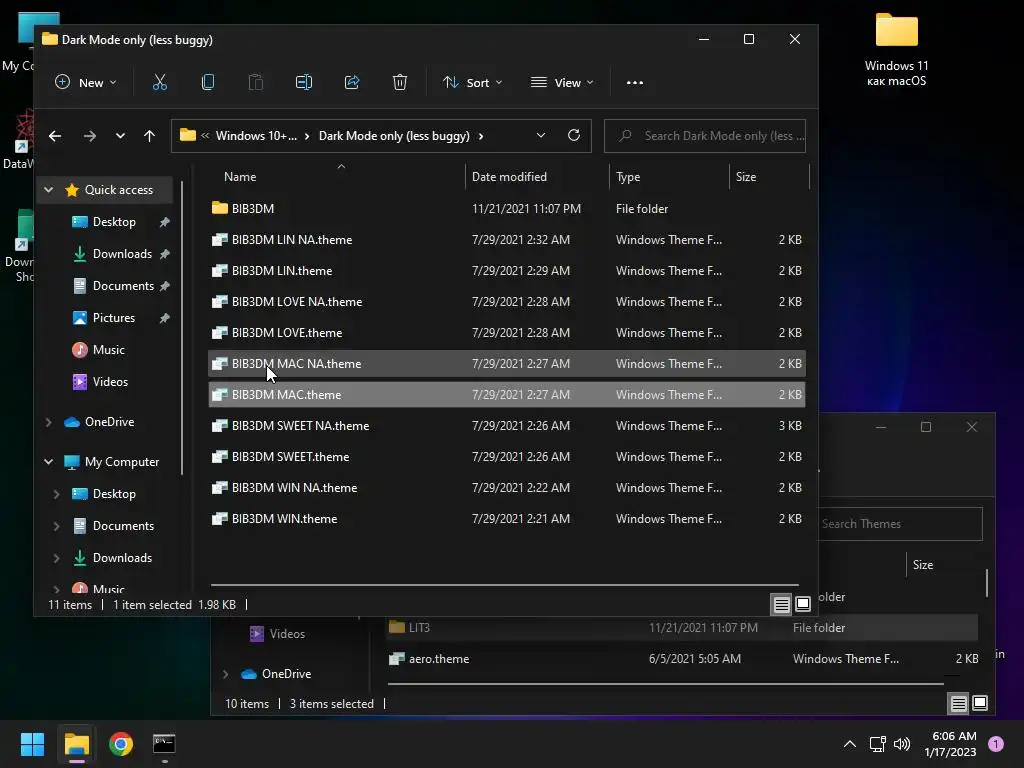Refresh the Dark Mode only folder
This screenshot has height=768, width=1024.
tap(574, 135)
